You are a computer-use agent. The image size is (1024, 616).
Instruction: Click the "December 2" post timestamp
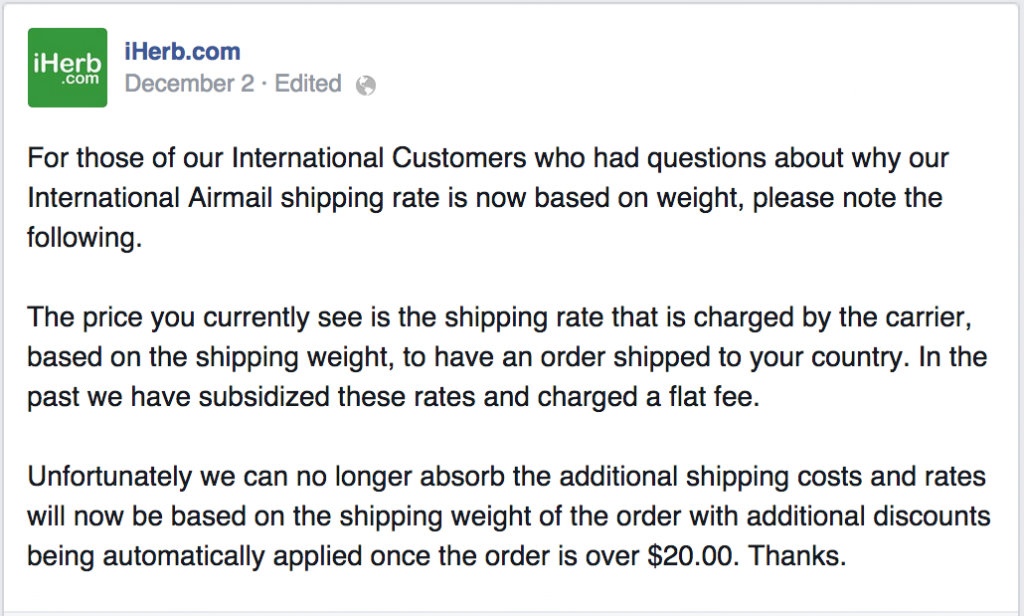click(189, 84)
